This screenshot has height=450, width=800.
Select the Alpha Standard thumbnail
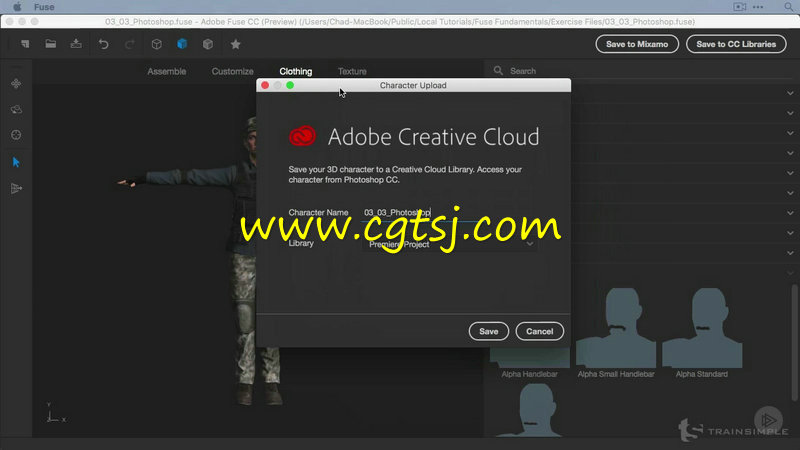tap(702, 329)
